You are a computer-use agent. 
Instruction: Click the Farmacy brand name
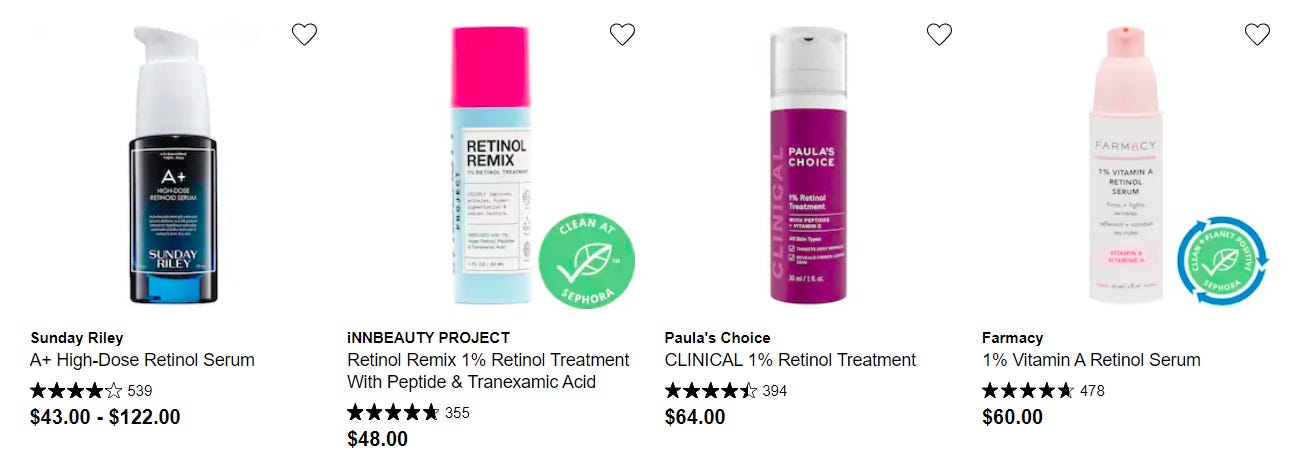(x=1012, y=338)
